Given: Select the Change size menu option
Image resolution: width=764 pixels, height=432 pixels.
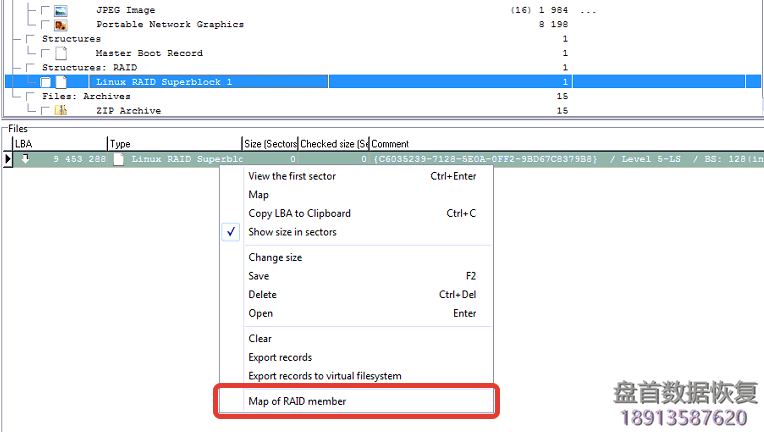Looking at the screenshot, I should [275, 257].
